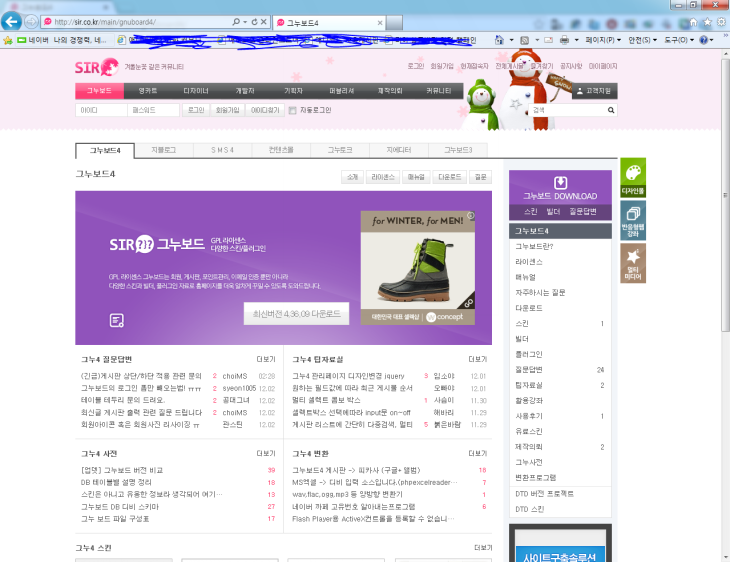This screenshot has height=562, width=730.
Task: Open the 페이지(P) dropdown menu
Action: 603,41
